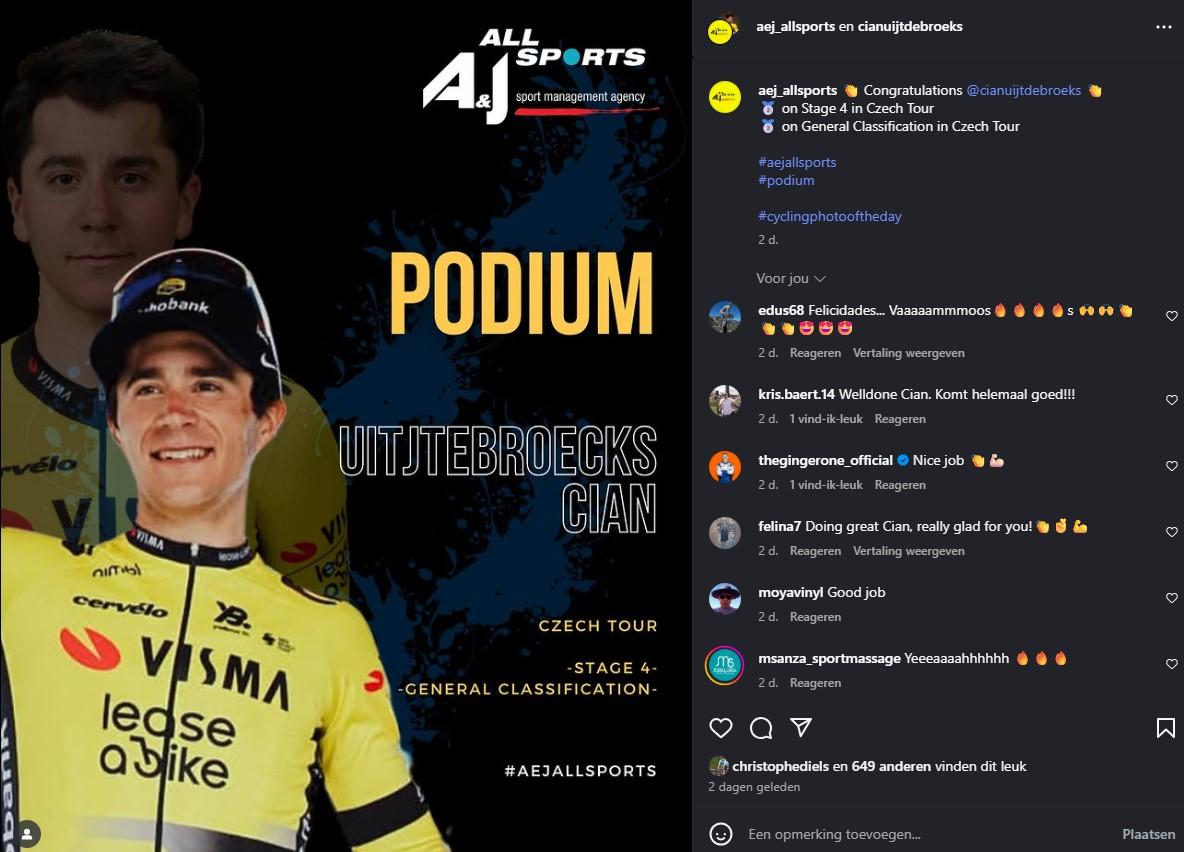View the list of 649 other likers
1184x852 pixels.
(891, 766)
